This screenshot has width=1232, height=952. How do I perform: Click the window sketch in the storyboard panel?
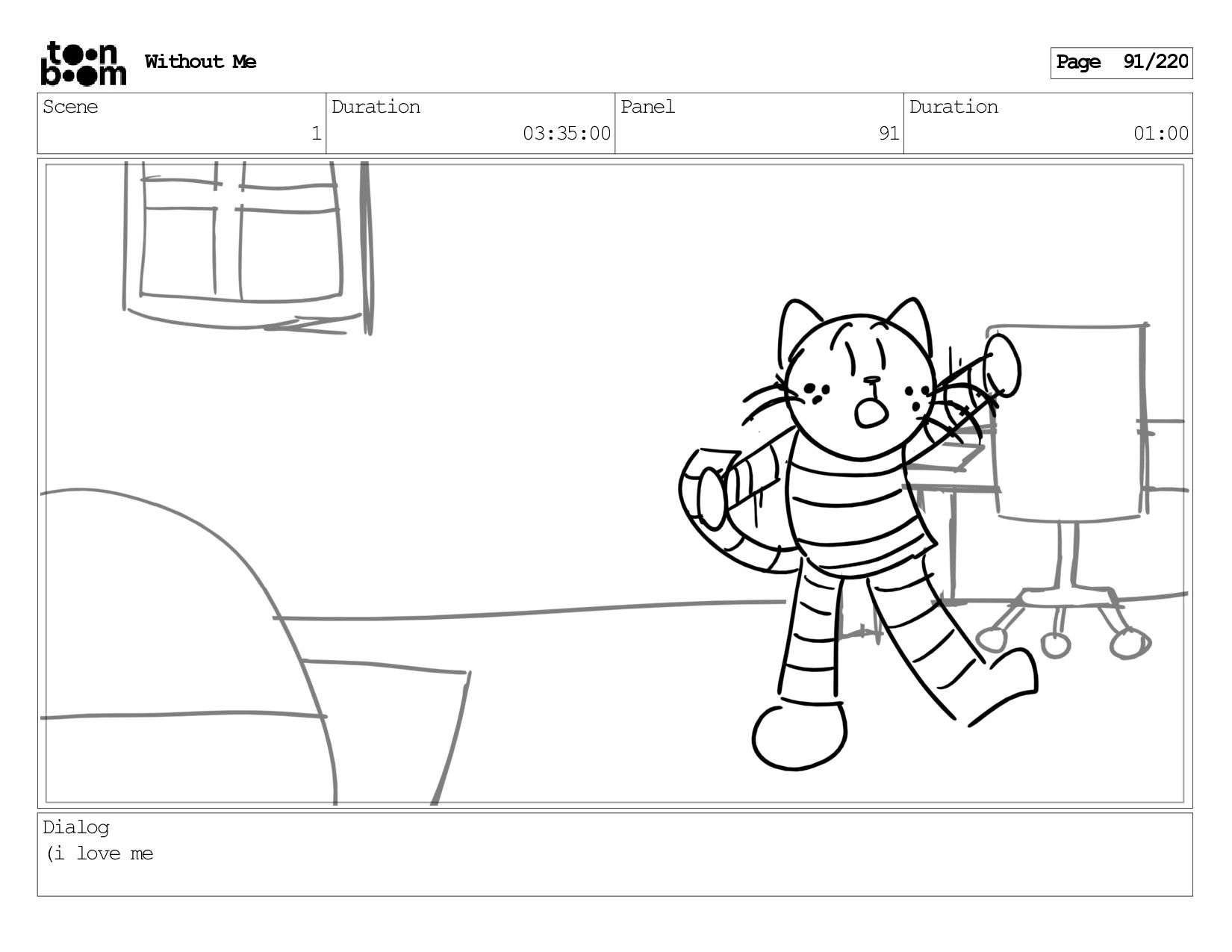tap(247, 248)
